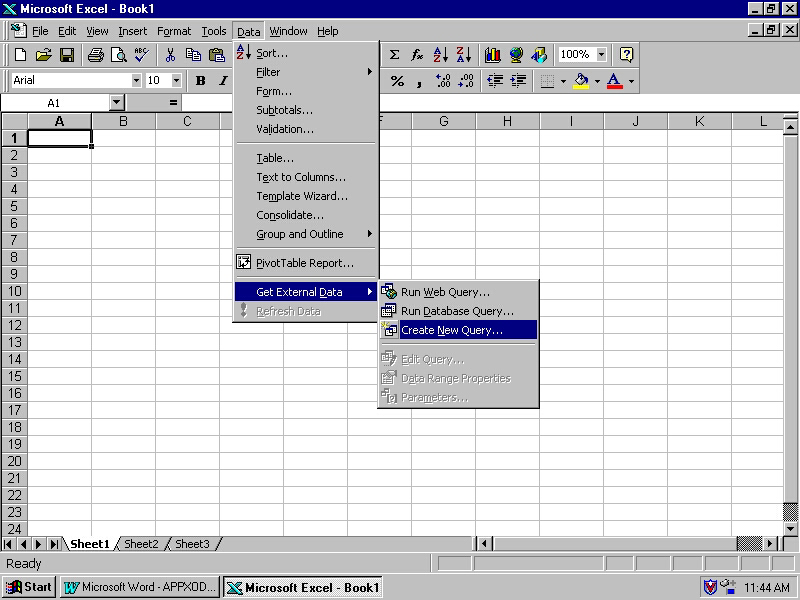Click the Microsoft Excel taskbar button

point(303,587)
